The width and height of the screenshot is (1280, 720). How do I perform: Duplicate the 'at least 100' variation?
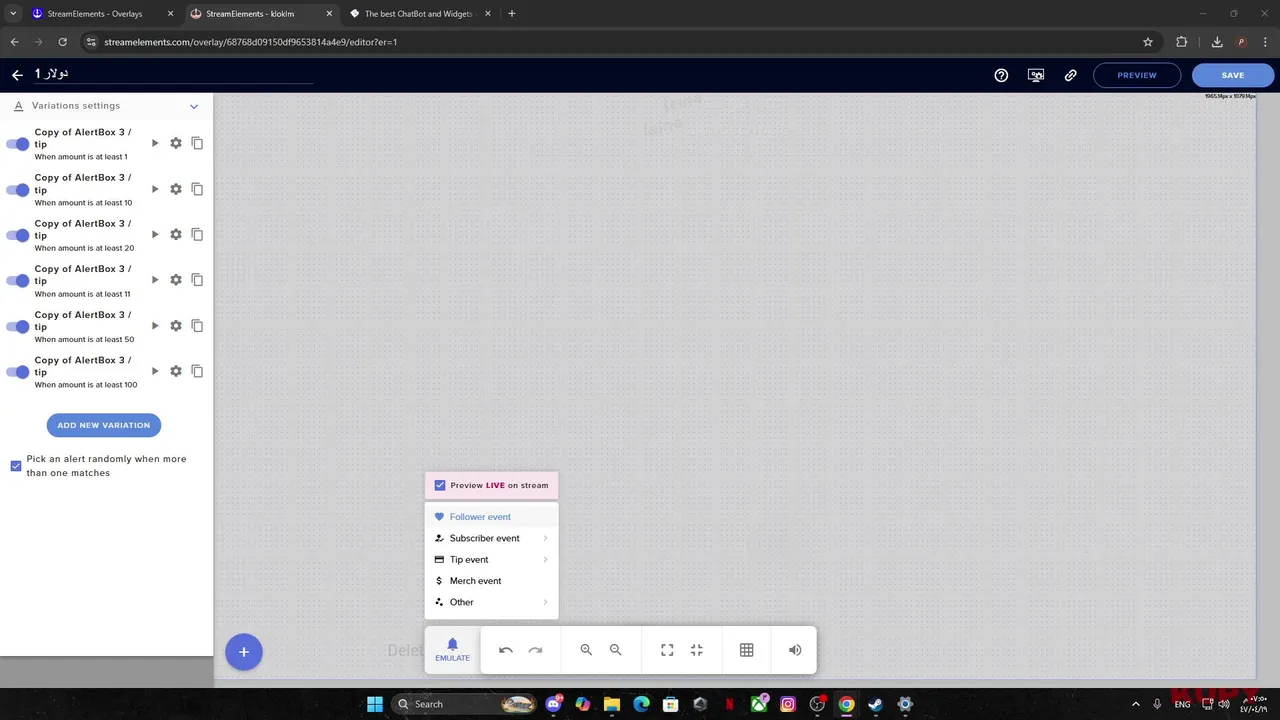click(x=197, y=371)
